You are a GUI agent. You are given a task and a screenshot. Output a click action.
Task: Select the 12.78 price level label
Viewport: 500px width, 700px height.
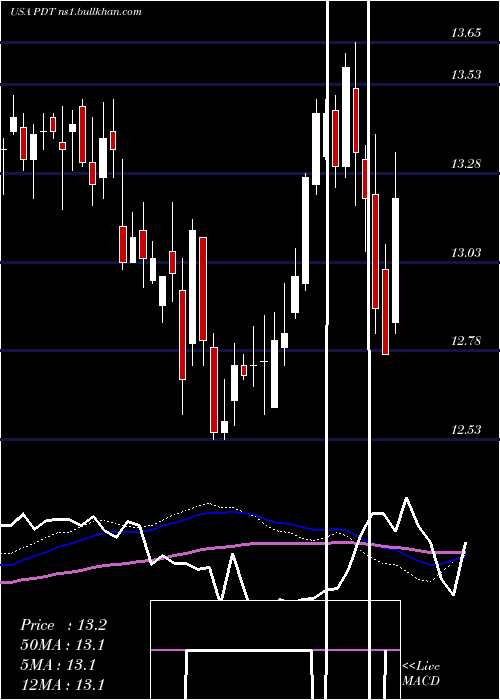[x=466, y=341]
